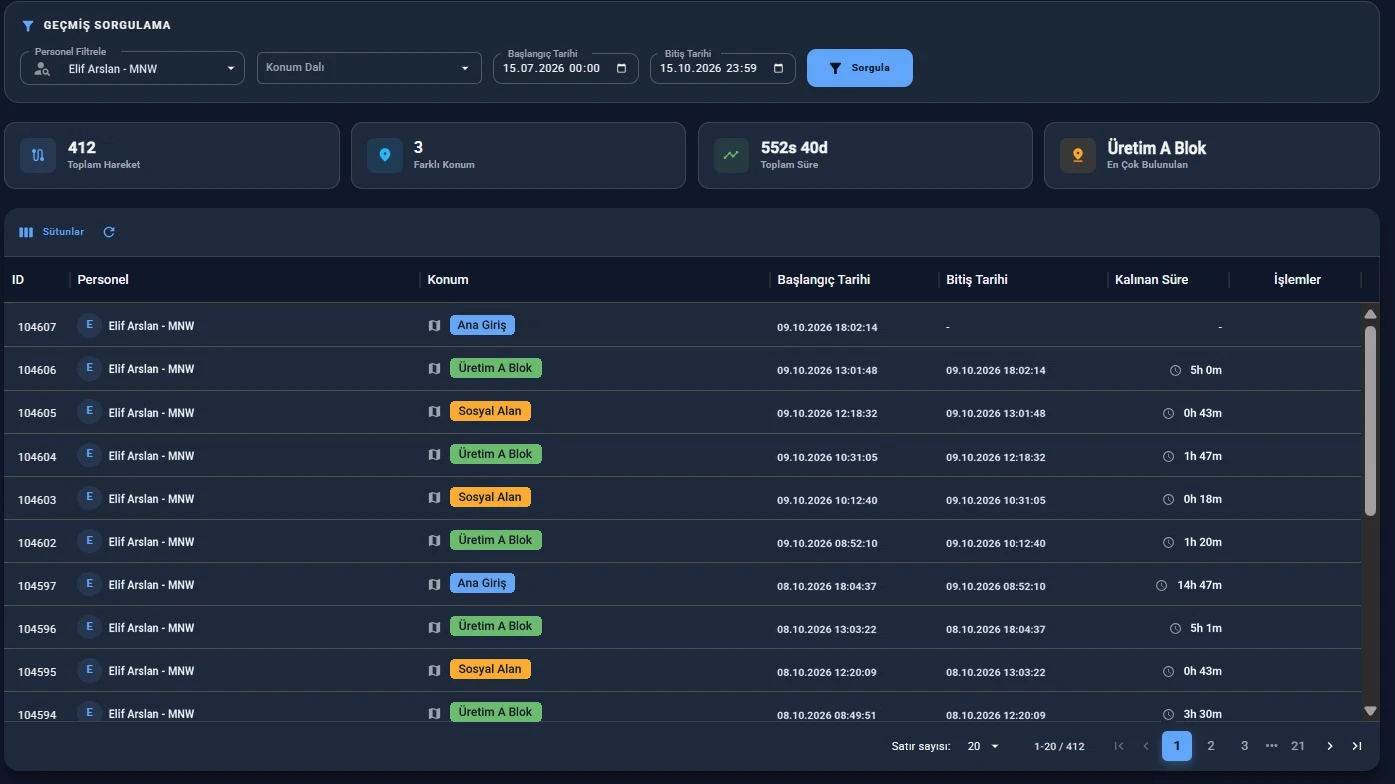1395x784 pixels.
Task: Click Sosyal Alan tag in row 104605
Action: (490, 411)
